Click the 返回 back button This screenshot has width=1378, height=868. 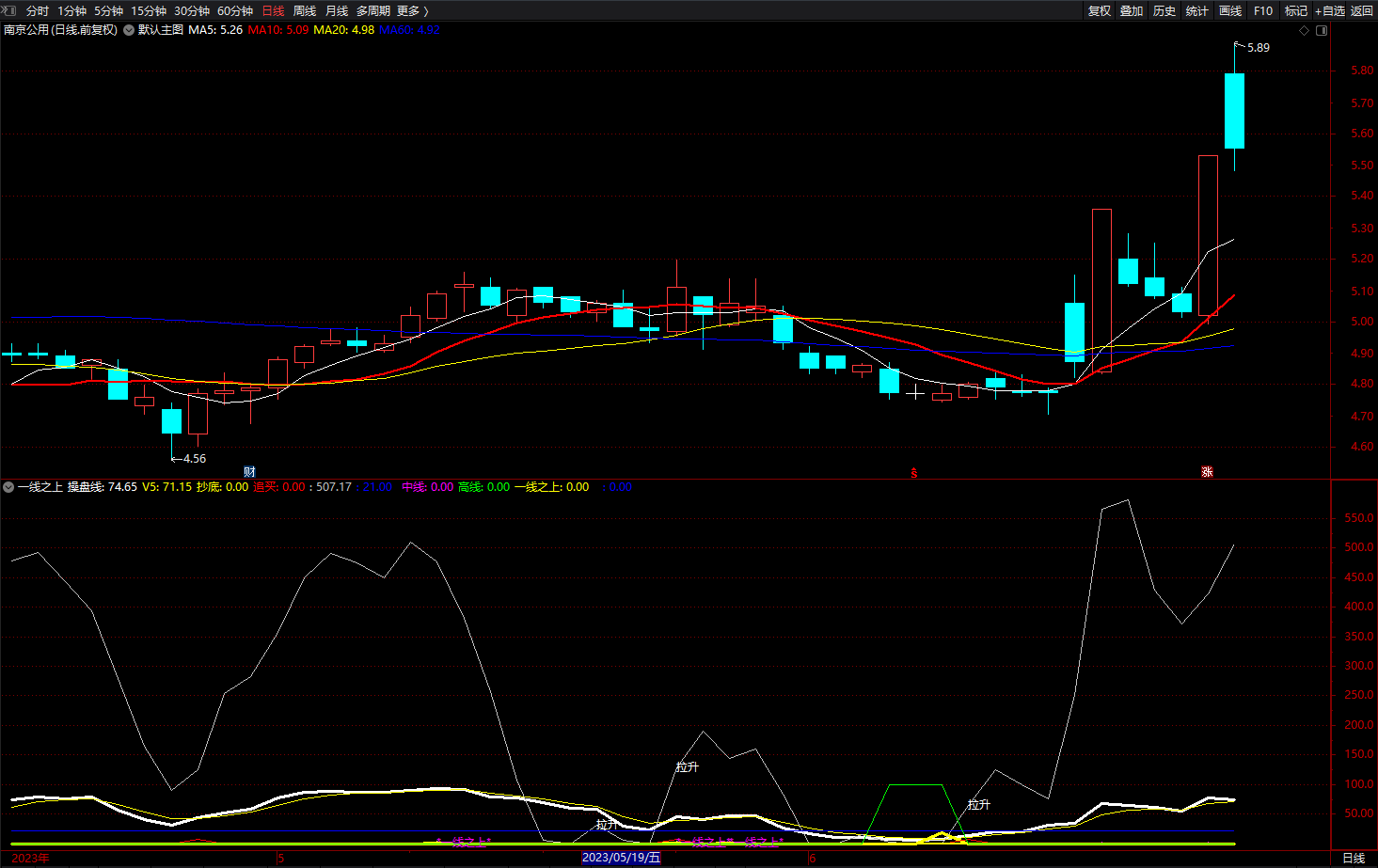point(1362,11)
